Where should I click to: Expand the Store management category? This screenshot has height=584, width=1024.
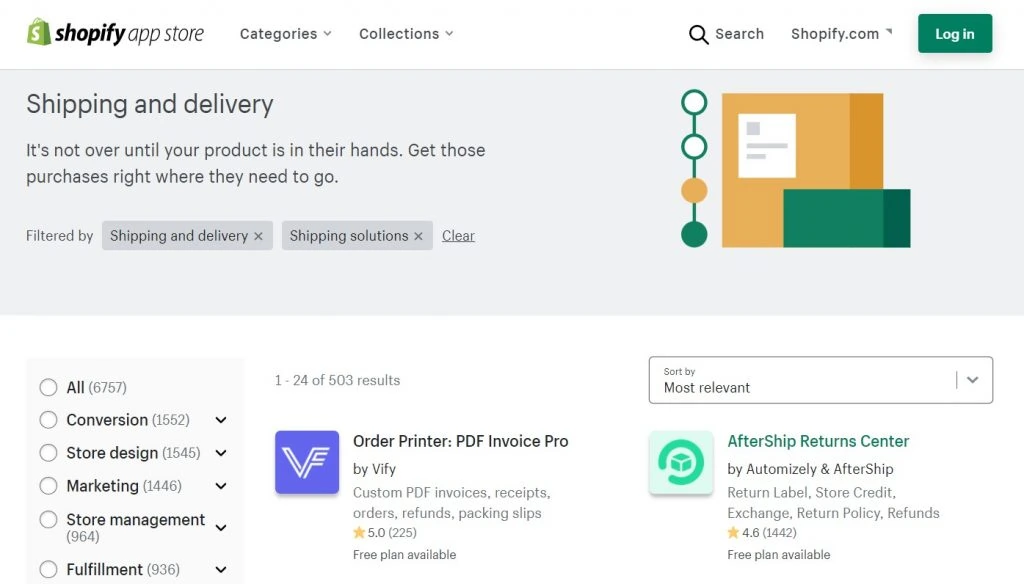[220, 527]
